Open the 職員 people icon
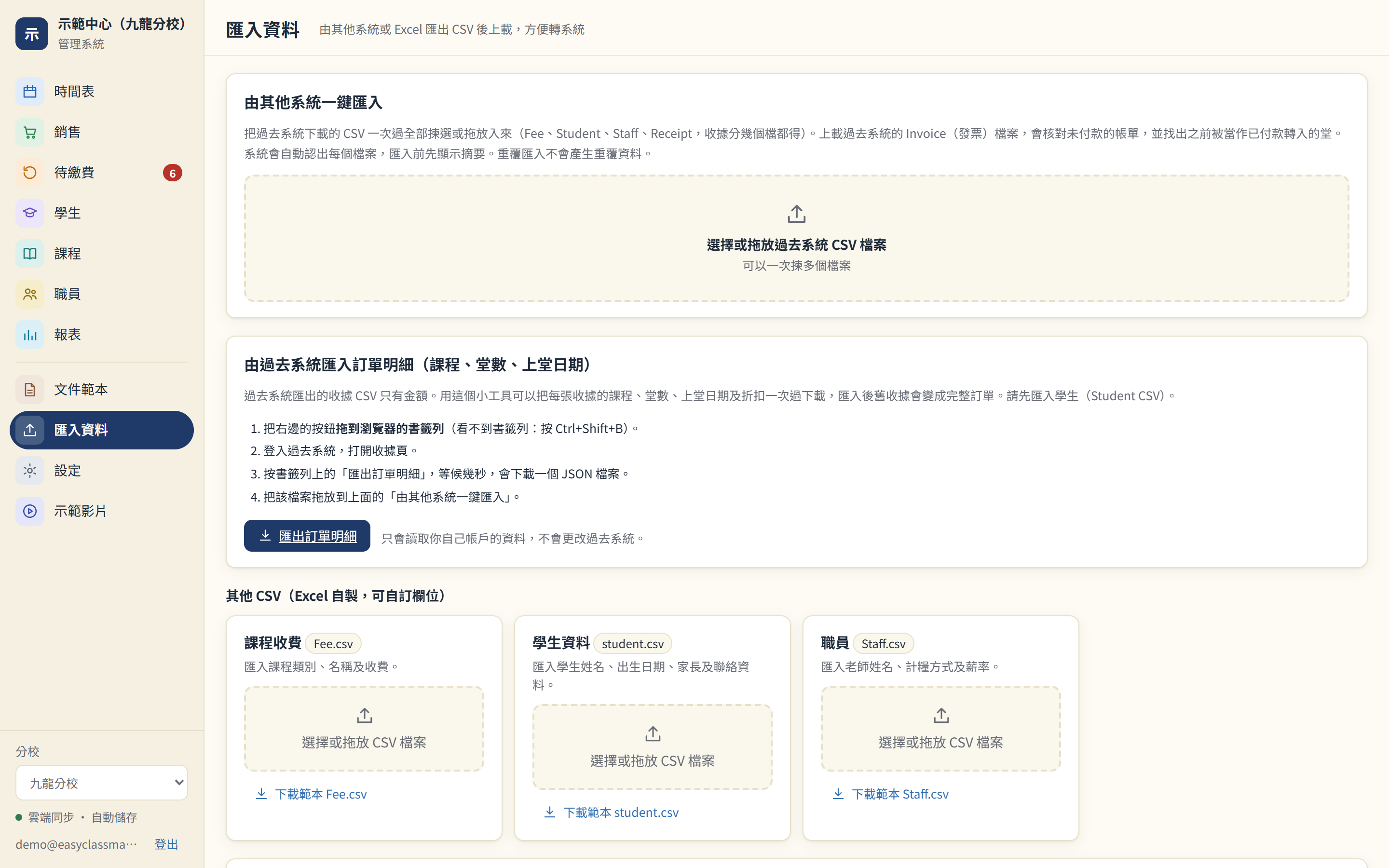Screen dimensions: 1389x868 (x=30, y=295)
